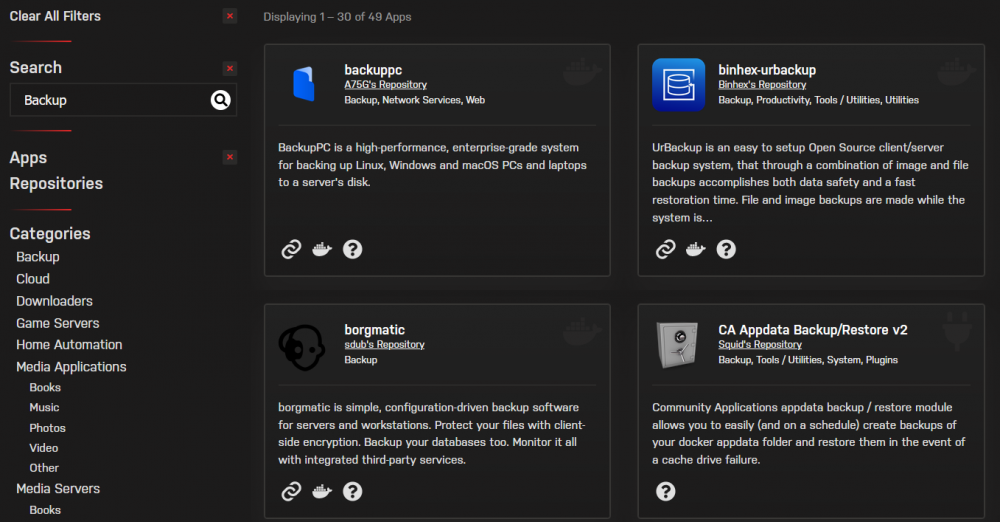Viewport: 1000px width, 522px height.
Task: Open A75G's Repository link
Action: click(x=385, y=84)
